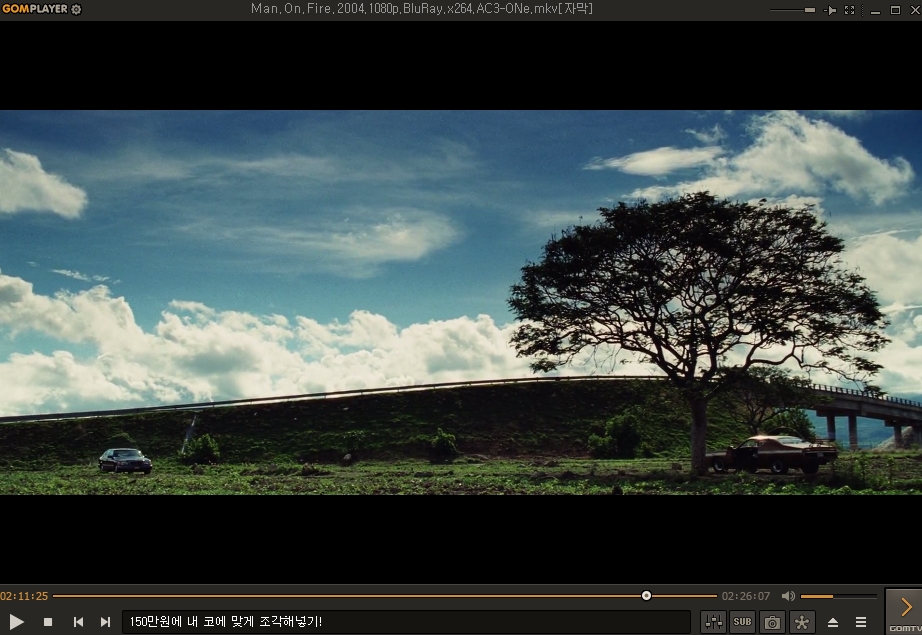Open the preferences asterisk icon
The image size is (922, 635).
click(x=802, y=622)
